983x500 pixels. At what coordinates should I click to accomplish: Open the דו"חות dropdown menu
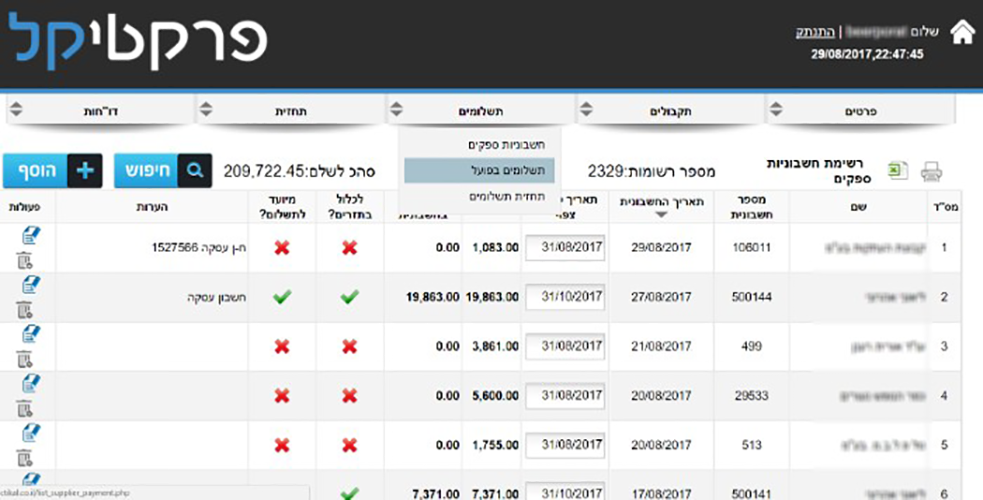point(101,111)
